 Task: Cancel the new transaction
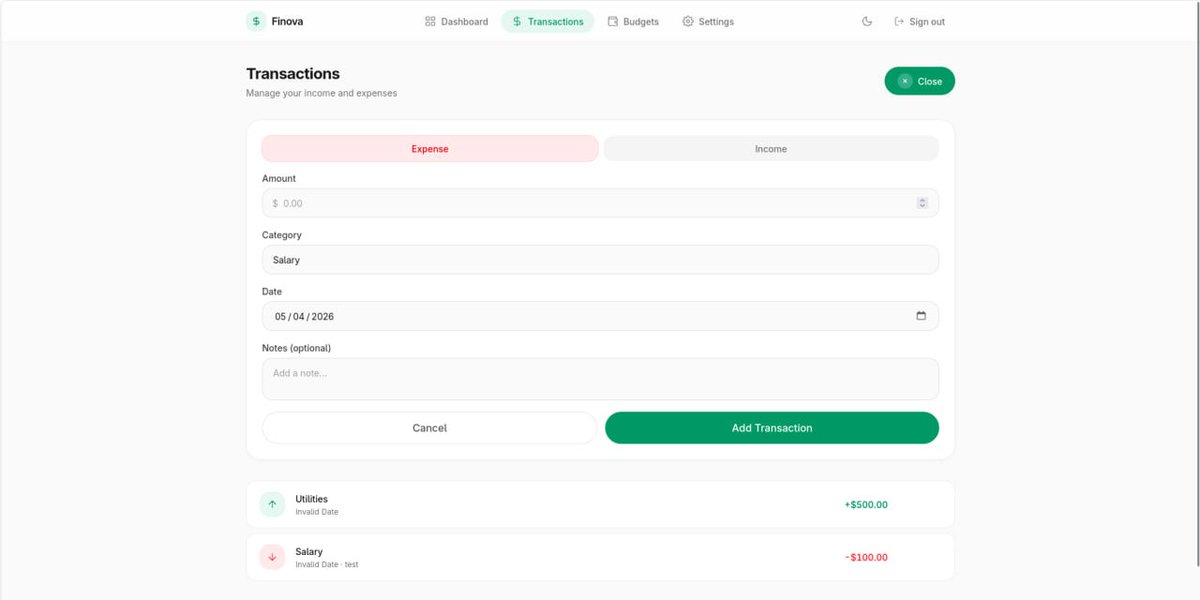pos(430,428)
